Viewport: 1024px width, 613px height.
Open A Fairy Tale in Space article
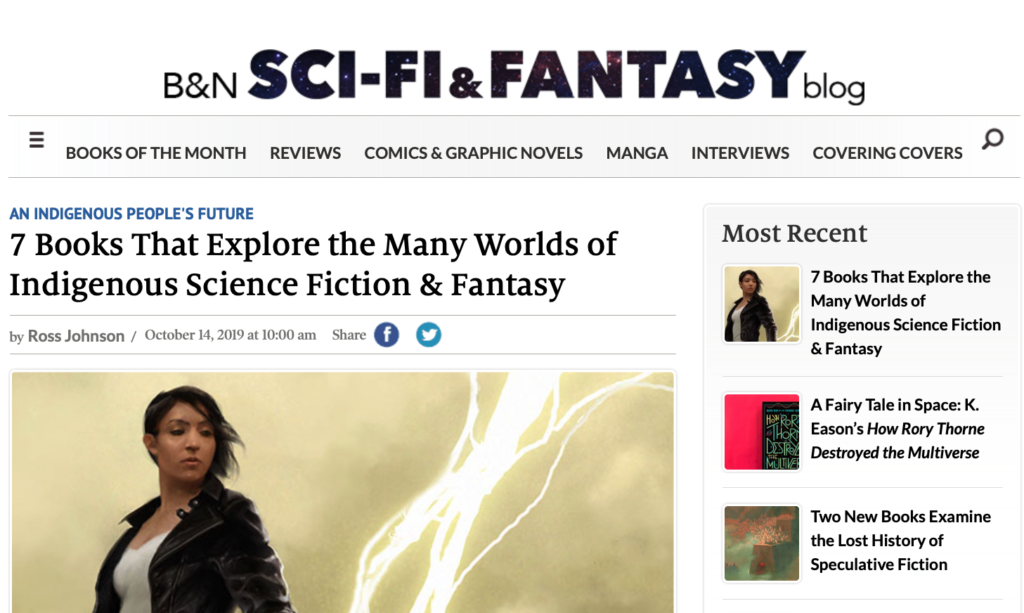tap(897, 429)
